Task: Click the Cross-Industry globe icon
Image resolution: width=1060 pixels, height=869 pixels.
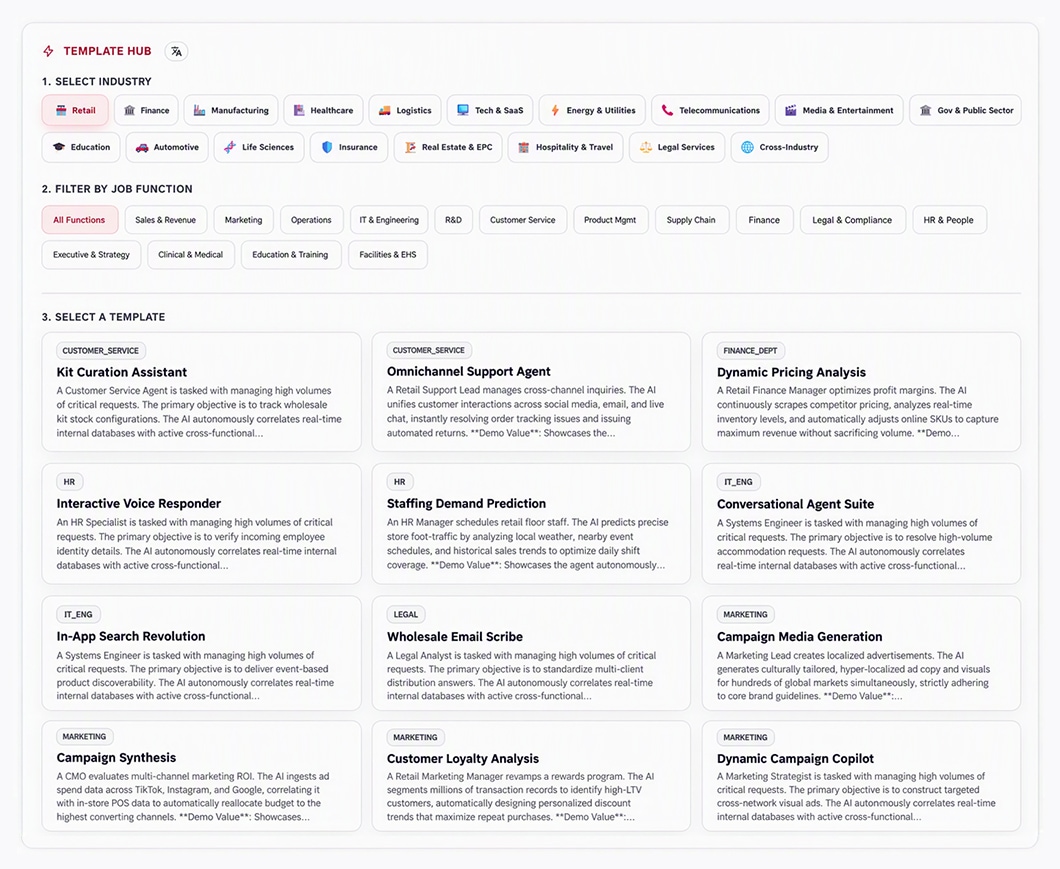Action: 747,147
